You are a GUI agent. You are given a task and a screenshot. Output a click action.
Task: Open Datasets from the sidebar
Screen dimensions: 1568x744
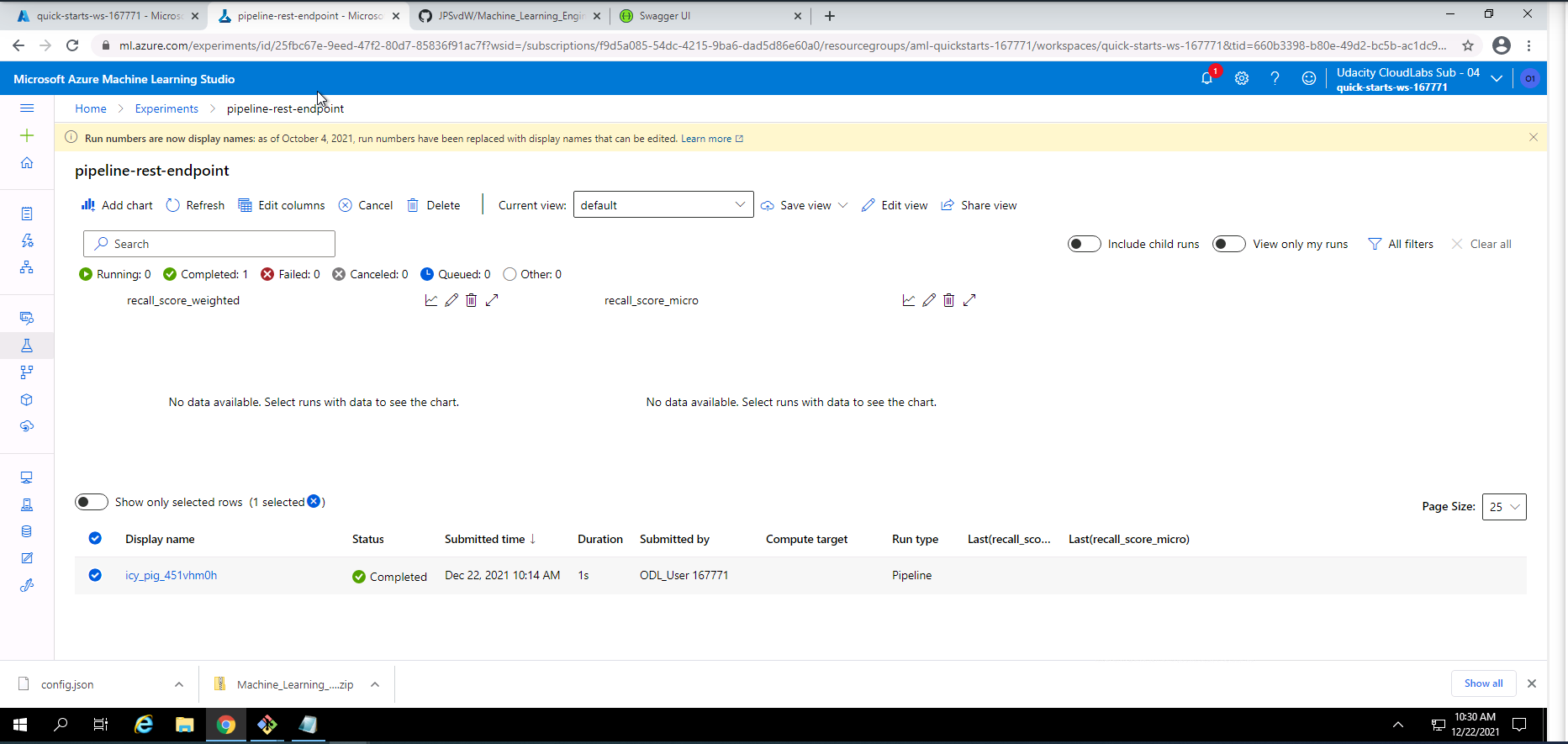coord(27,318)
